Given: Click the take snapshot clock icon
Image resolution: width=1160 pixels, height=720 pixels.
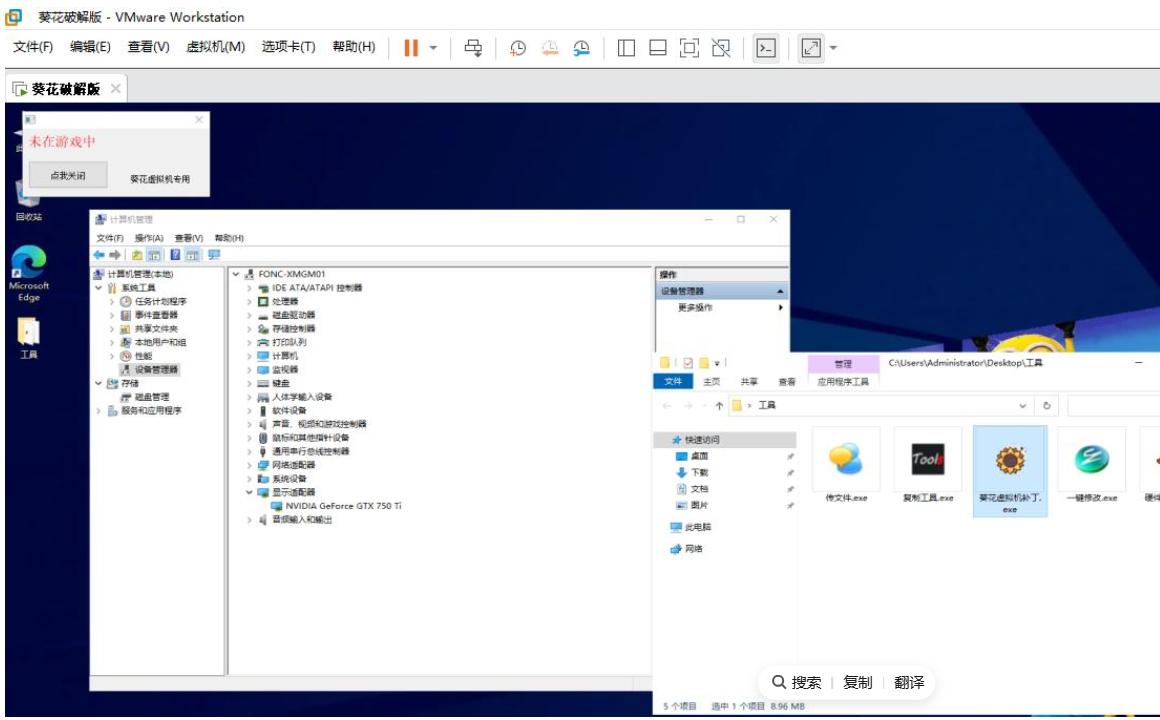Looking at the screenshot, I should tap(518, 48).
